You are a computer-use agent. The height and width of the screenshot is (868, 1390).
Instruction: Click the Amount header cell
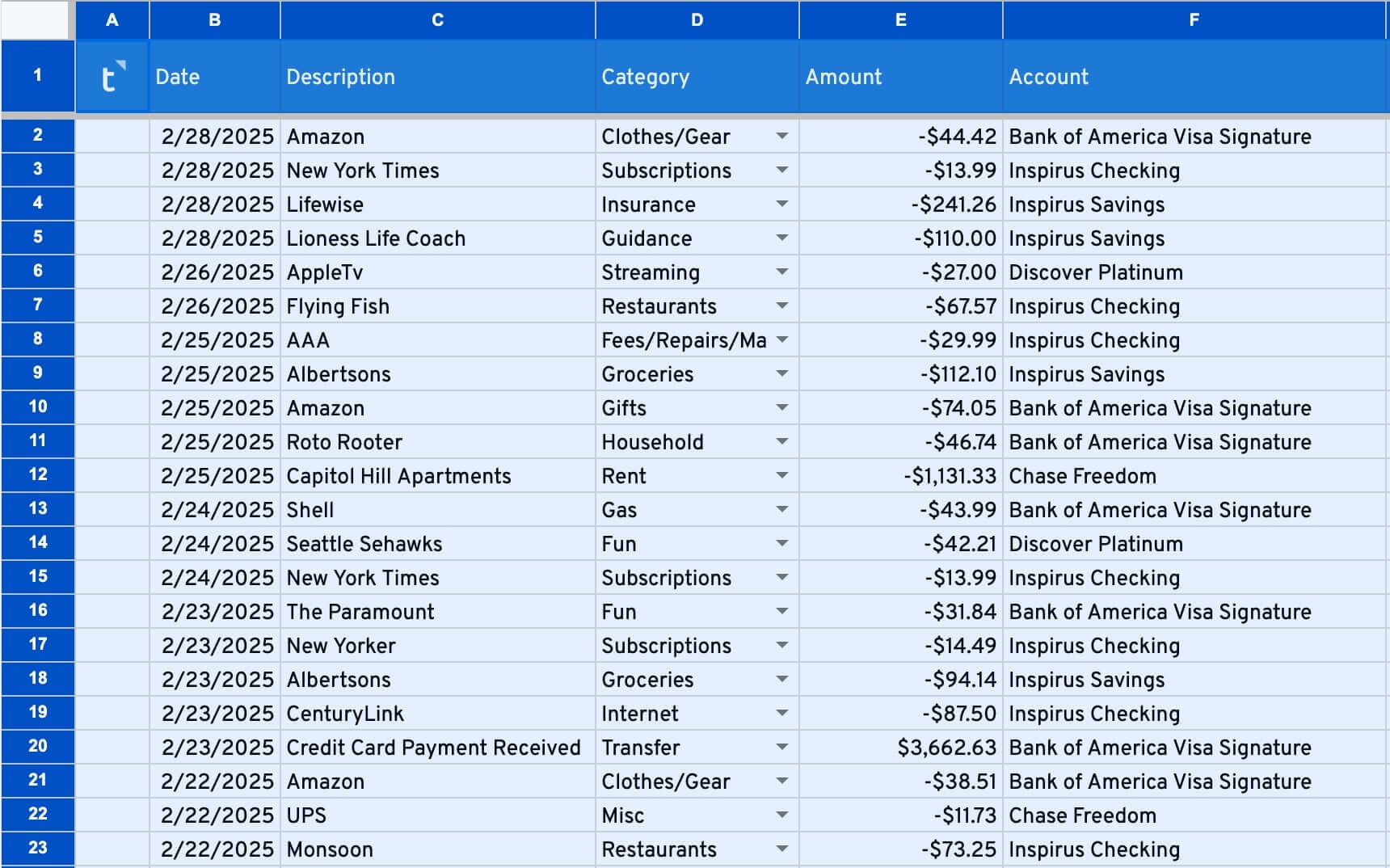coord(901,77)
